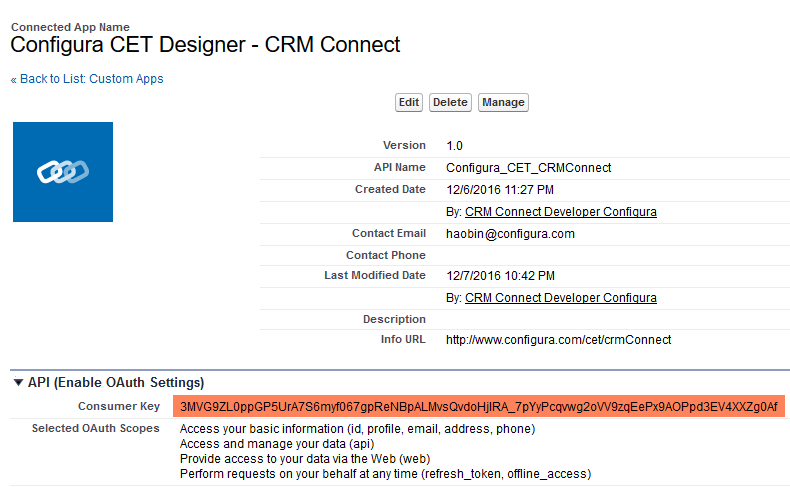
Task: Select the highlighted Consumer Key value
Action: tap(479, 406)
